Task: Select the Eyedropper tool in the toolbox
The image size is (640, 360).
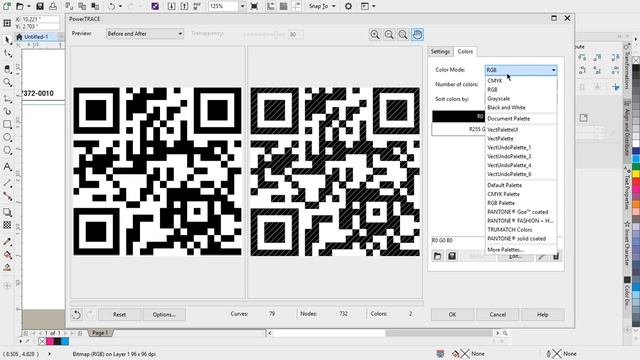Action: click(7, 242)
